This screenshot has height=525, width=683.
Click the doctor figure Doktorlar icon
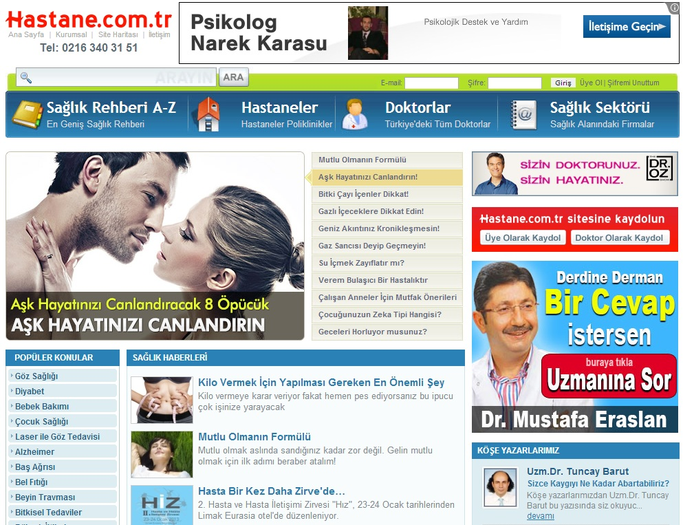coord(355,115)
